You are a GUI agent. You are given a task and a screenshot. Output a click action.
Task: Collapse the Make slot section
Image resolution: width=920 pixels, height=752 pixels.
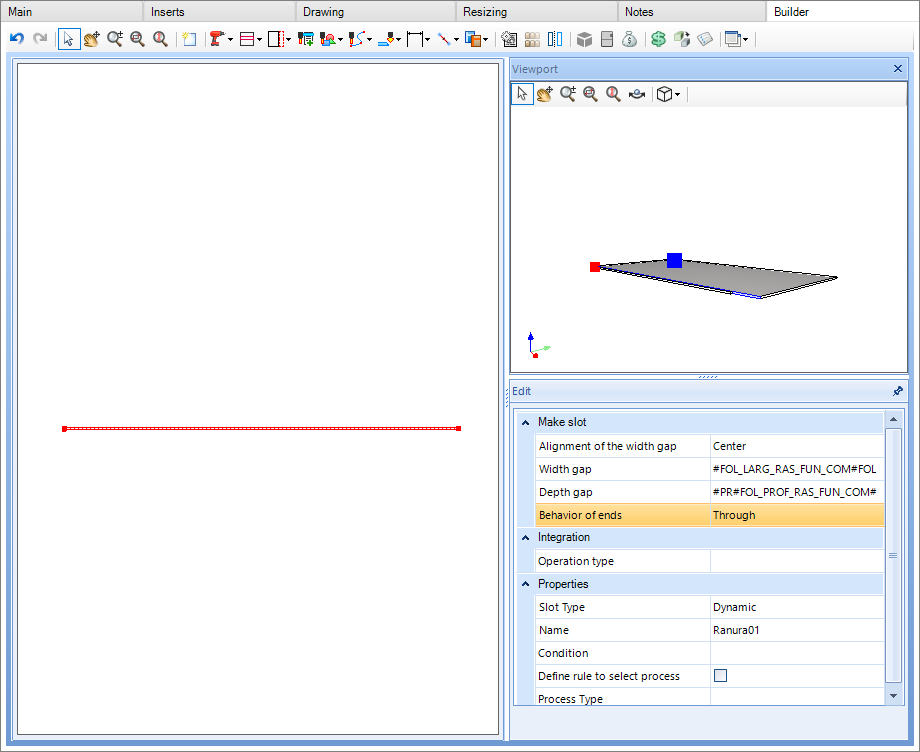coord(526,422)
